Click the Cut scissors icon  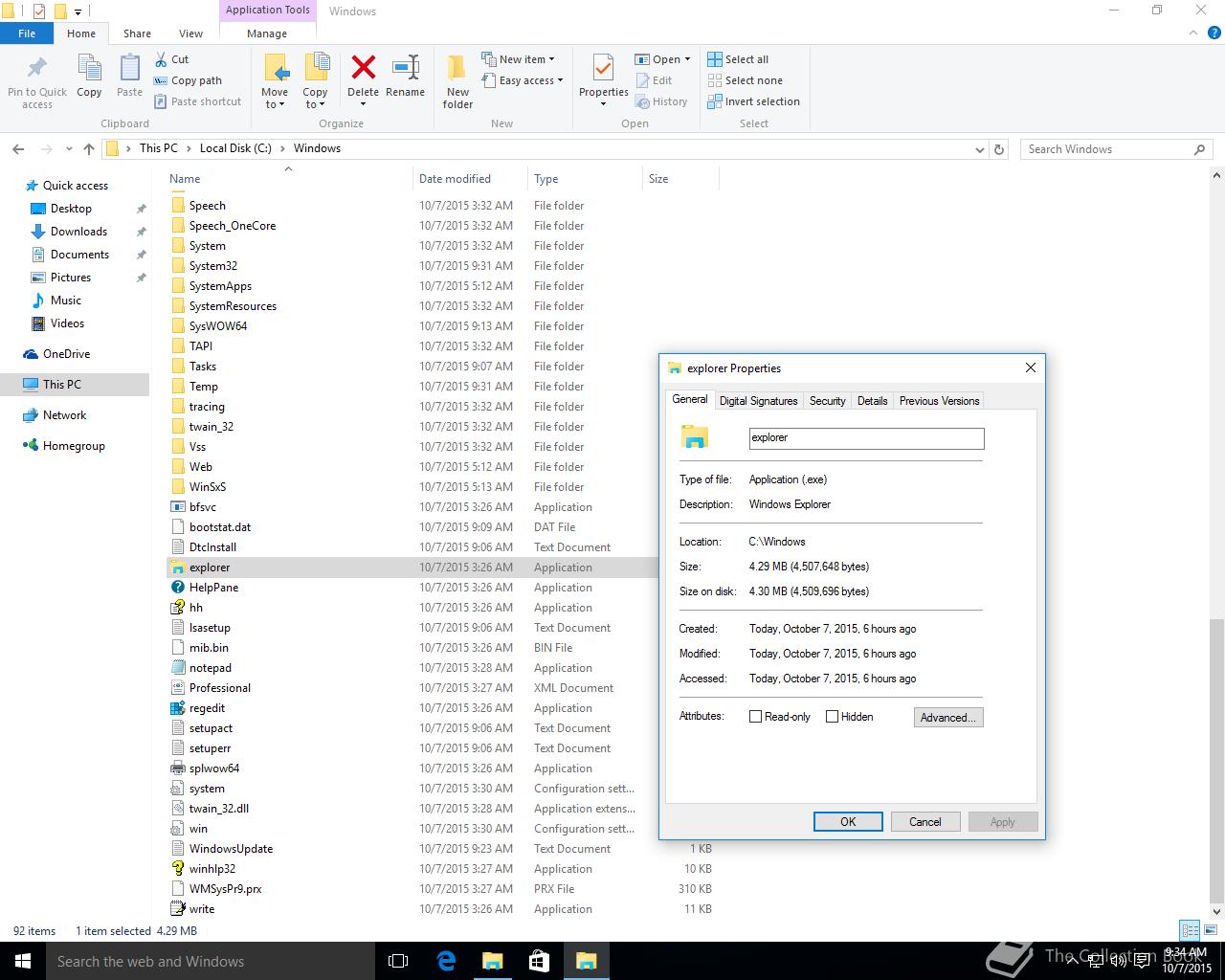click(x=161, y=59)
